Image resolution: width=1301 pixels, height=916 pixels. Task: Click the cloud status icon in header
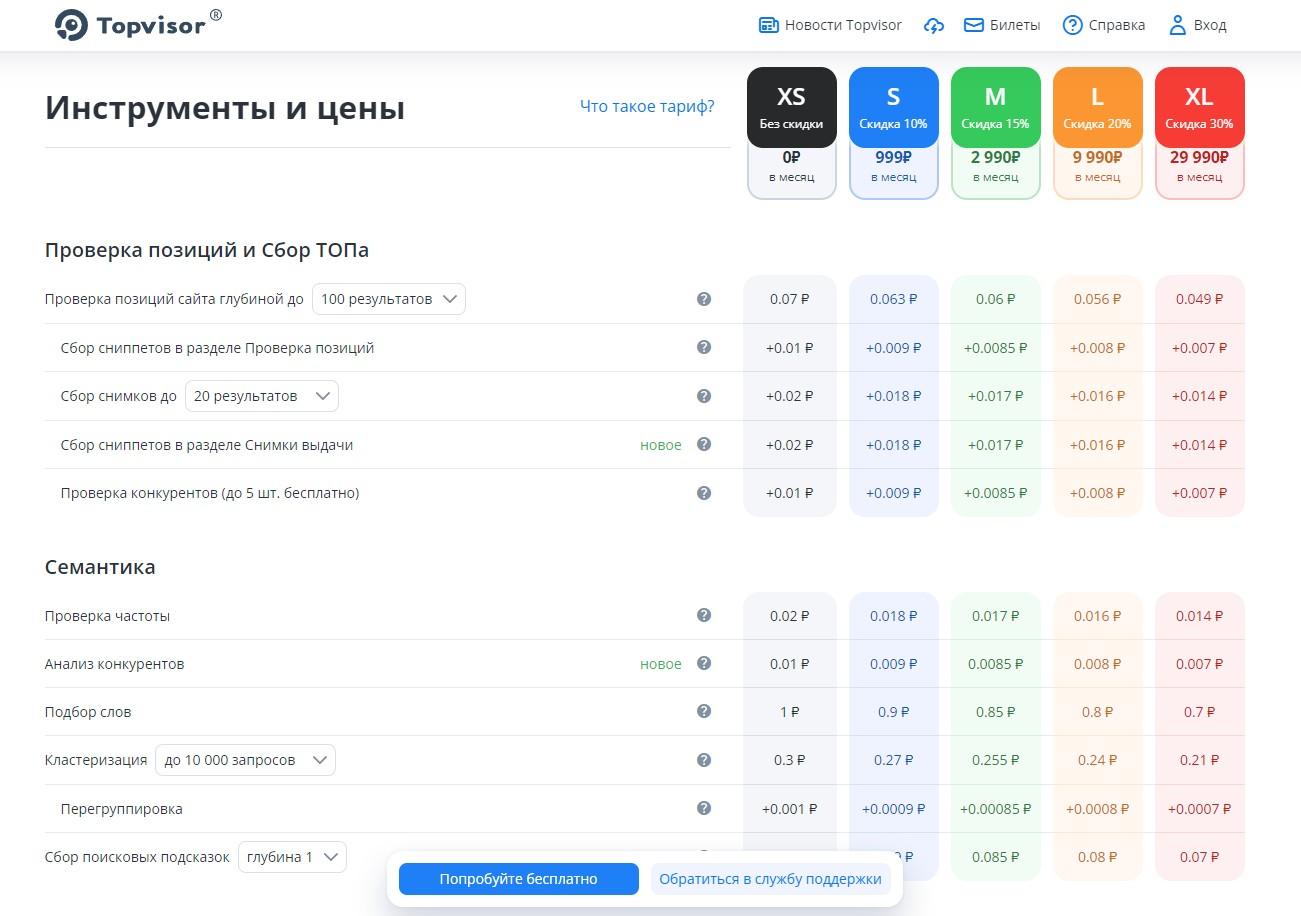pos(933,25)
